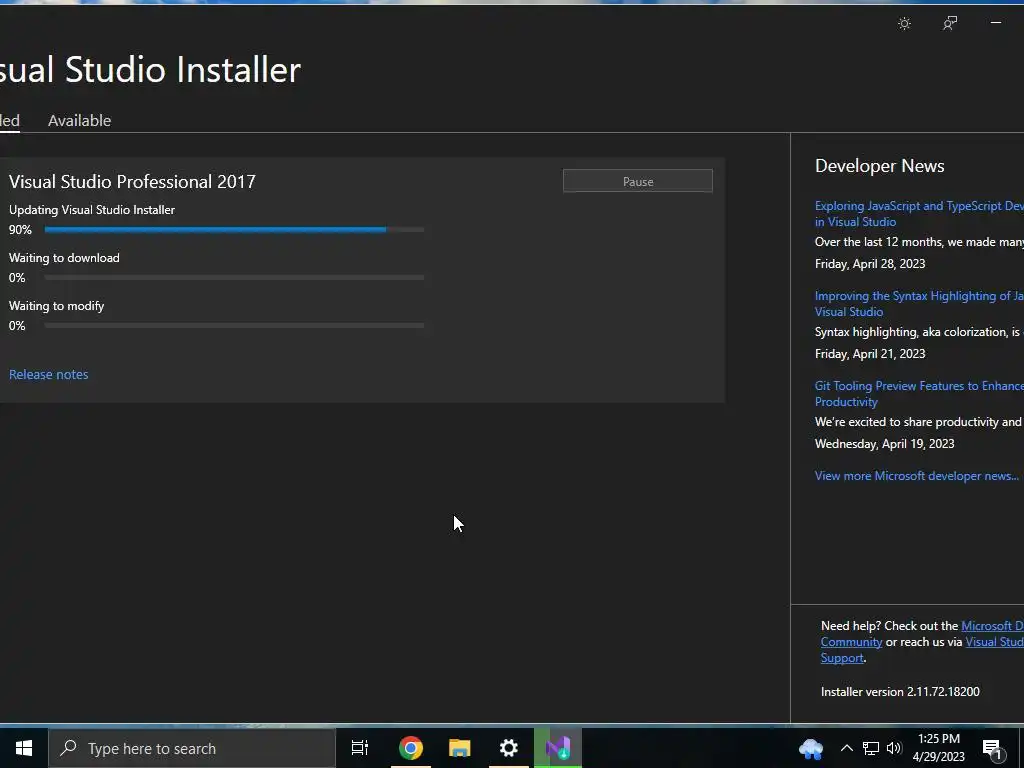
Task: Open the Microsoft Developer Community link
Action: click(x=992, y=626)
